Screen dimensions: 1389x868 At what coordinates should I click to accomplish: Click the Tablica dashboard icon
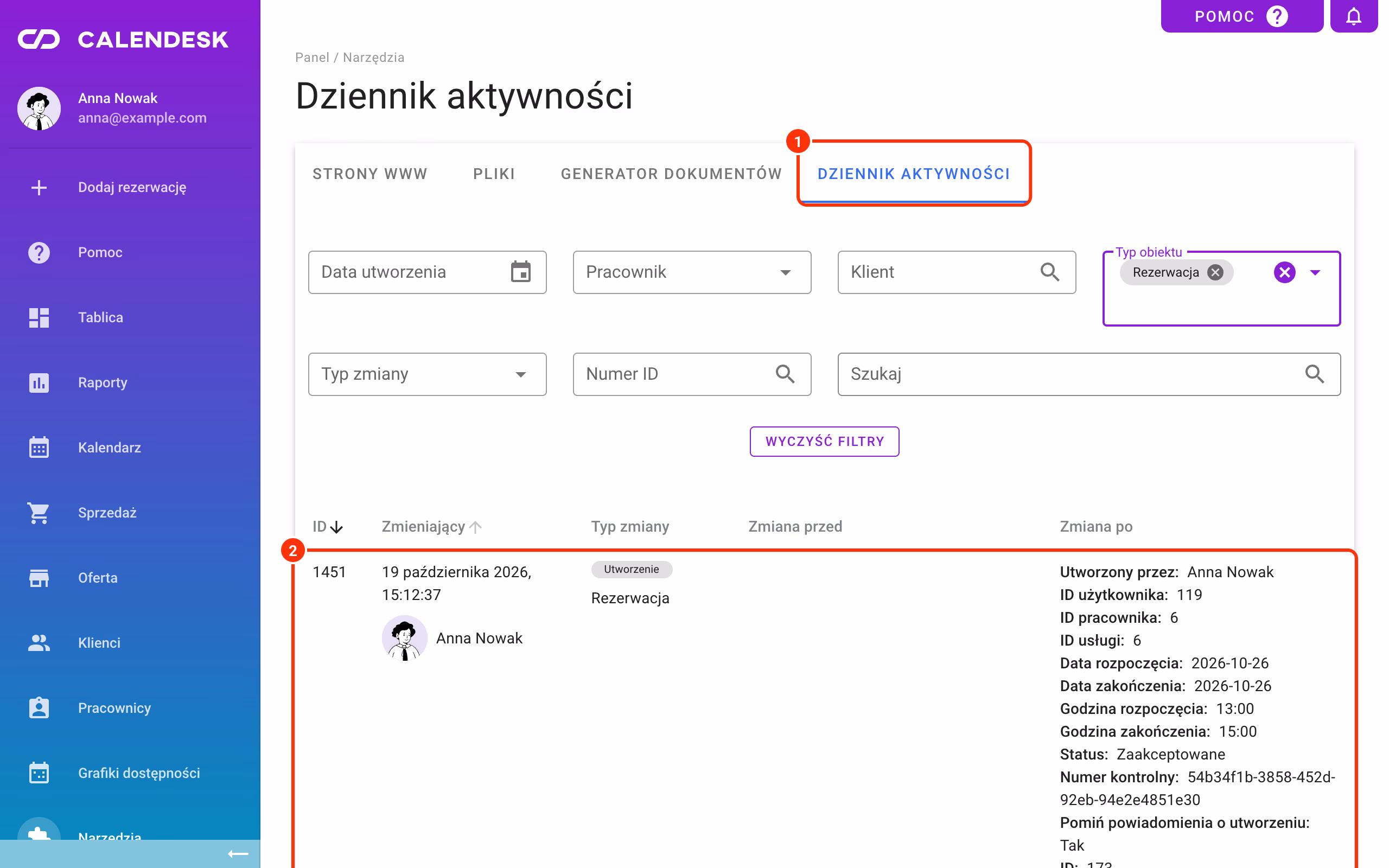(x=39, y=317)
